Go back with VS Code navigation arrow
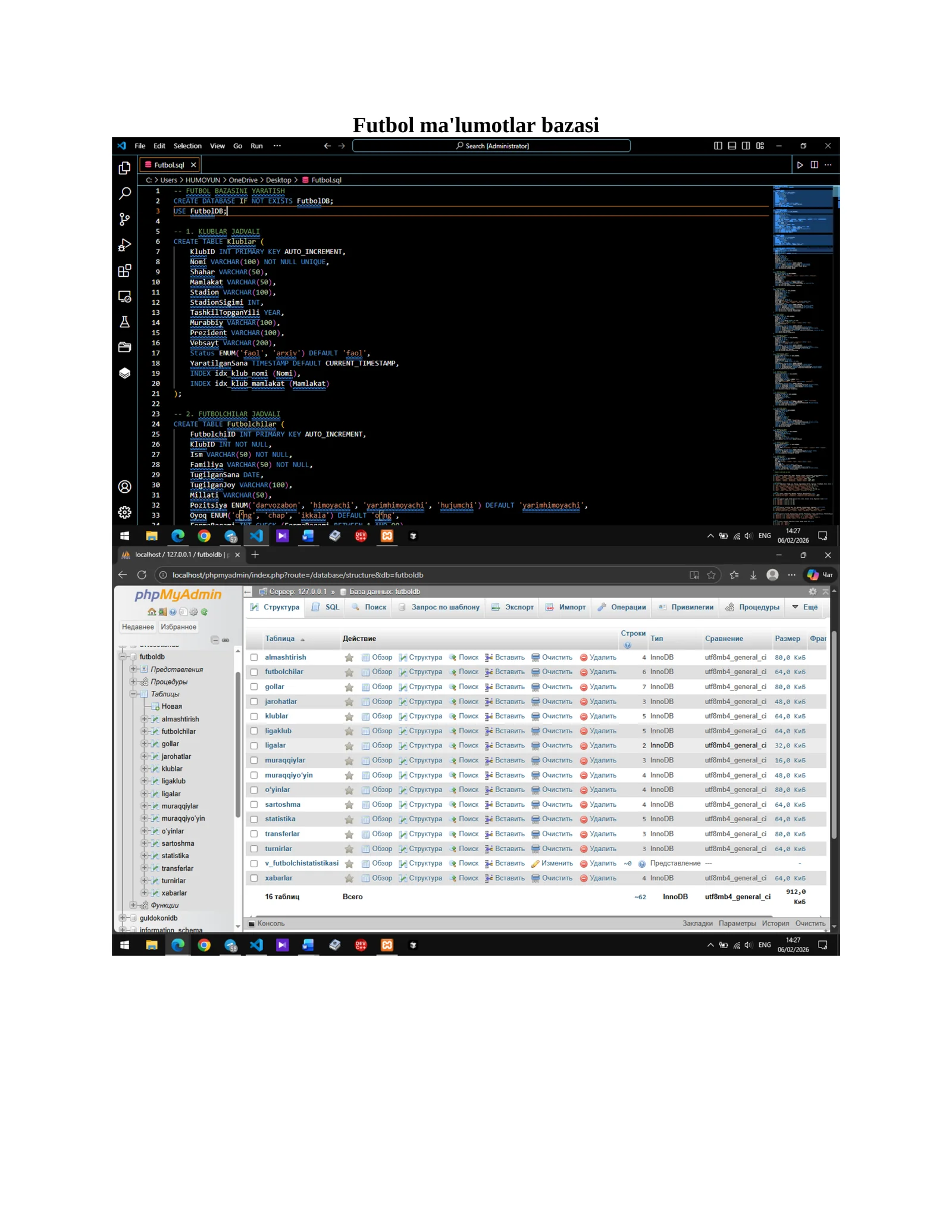Screen dimensions: 952x1232 (327, 146)
